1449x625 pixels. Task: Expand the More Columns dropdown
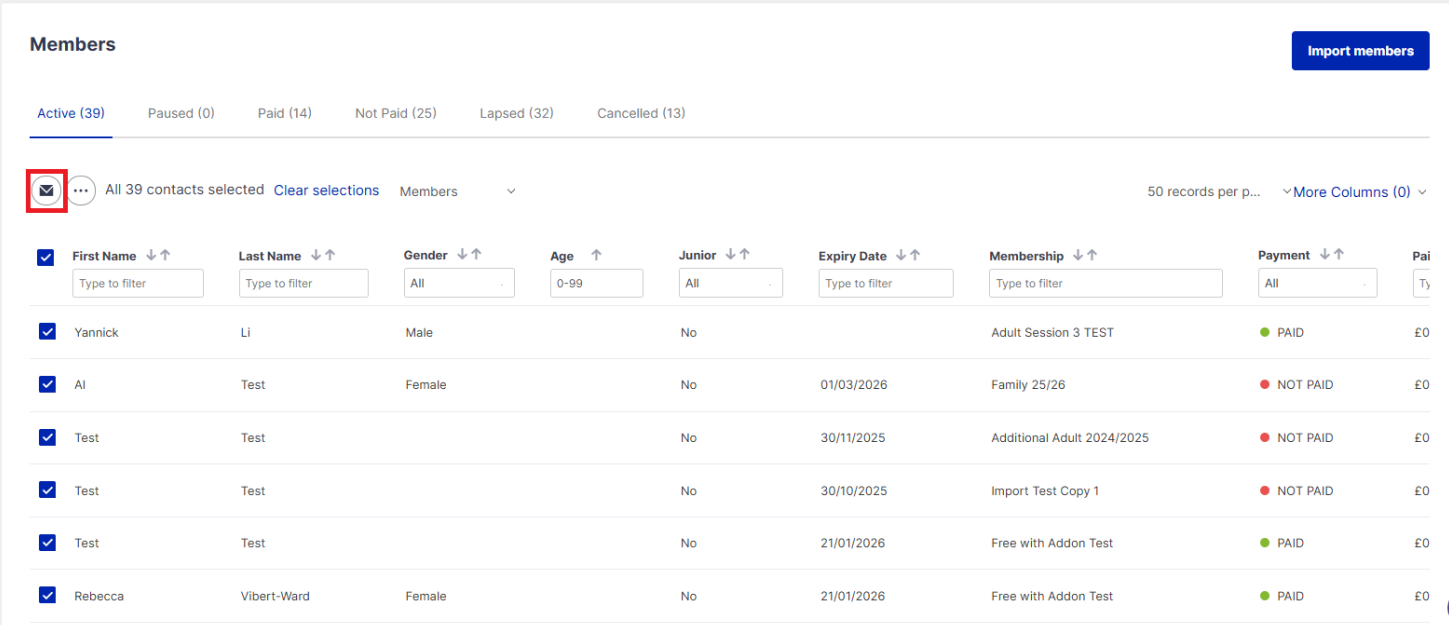1359,192
